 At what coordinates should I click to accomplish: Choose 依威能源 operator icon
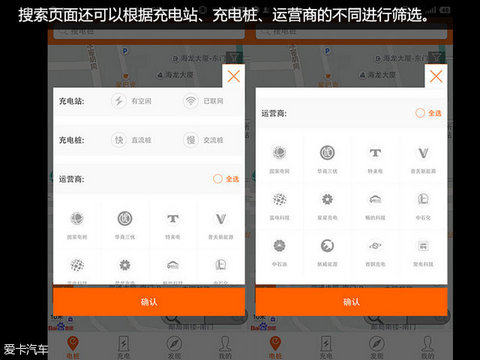(x=327, y=253)
